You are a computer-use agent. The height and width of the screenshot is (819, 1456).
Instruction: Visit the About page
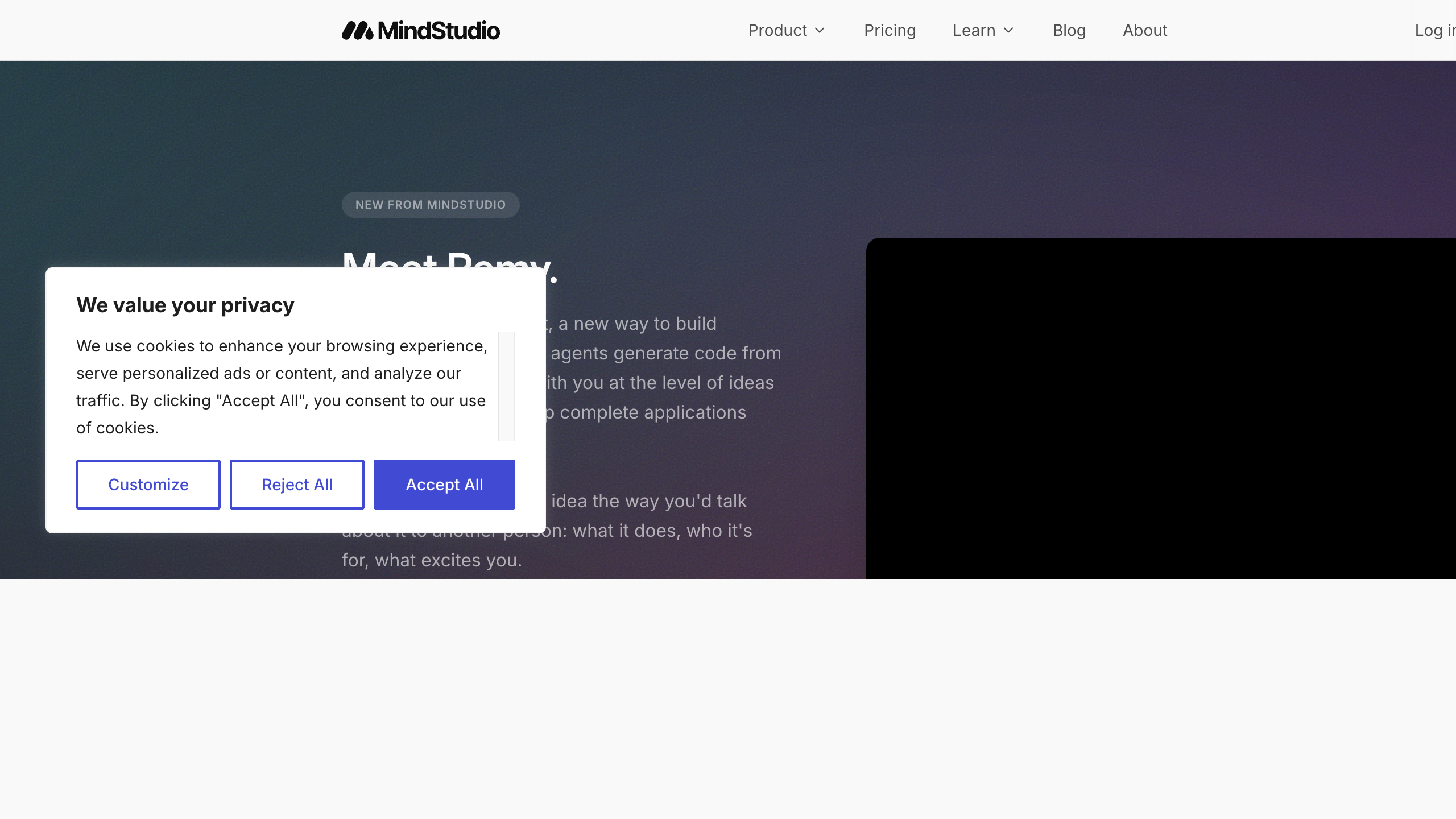[x=1144, y=30]
